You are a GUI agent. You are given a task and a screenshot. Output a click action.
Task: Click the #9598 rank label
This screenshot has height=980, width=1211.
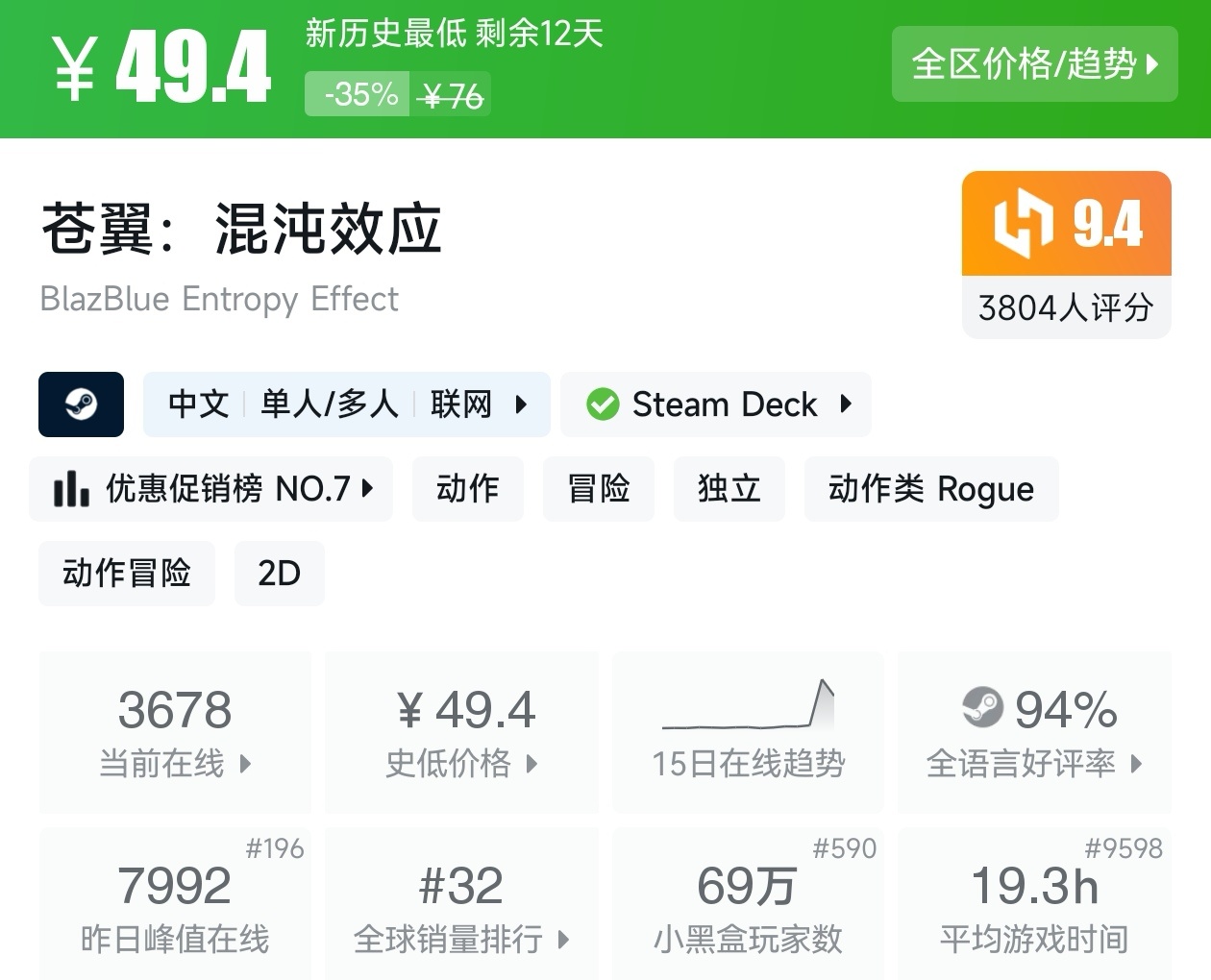click(1124, 847)
